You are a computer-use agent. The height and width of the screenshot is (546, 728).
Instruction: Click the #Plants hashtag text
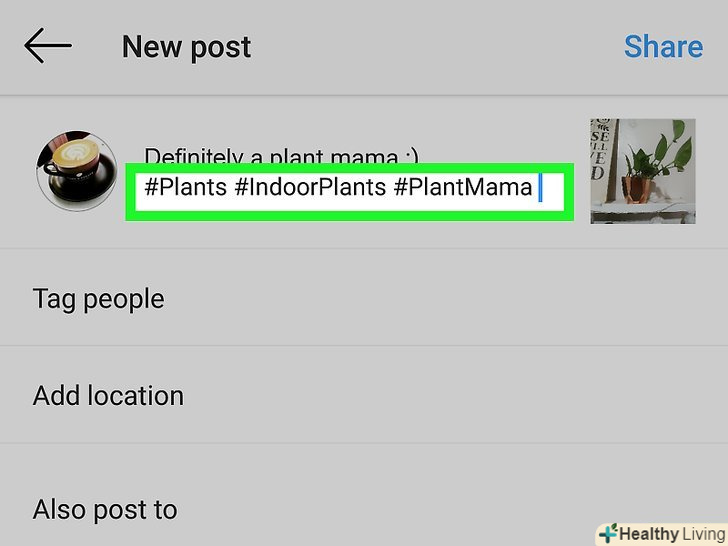(185, 187)
